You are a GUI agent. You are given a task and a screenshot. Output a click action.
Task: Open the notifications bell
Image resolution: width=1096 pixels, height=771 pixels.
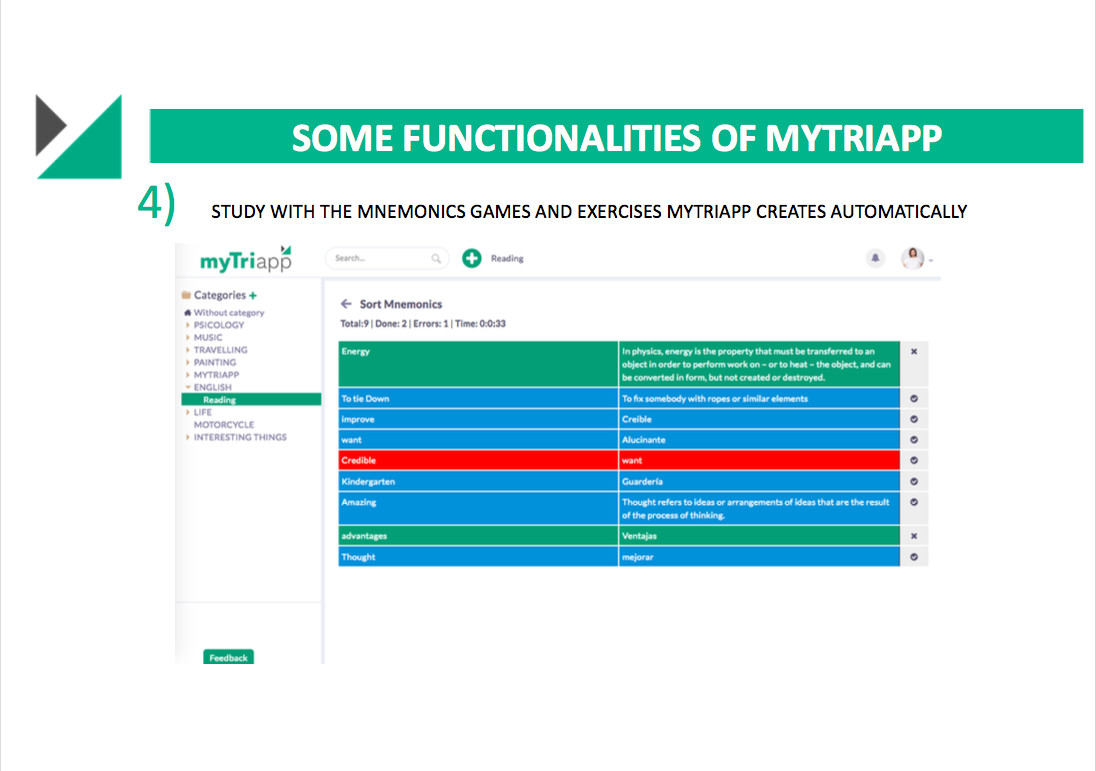(876, 258)
